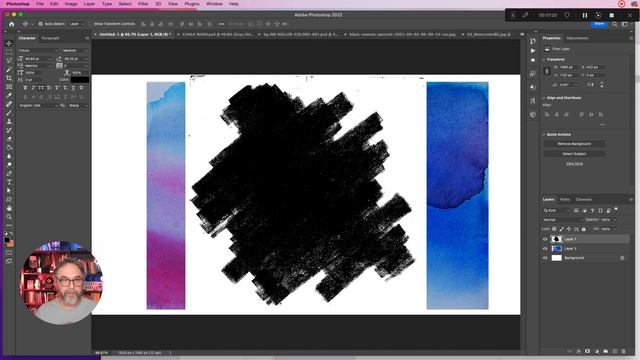Hide Layer 2 with its eye icon
This screenshot has height=360, width=640.
pos(545,249)
